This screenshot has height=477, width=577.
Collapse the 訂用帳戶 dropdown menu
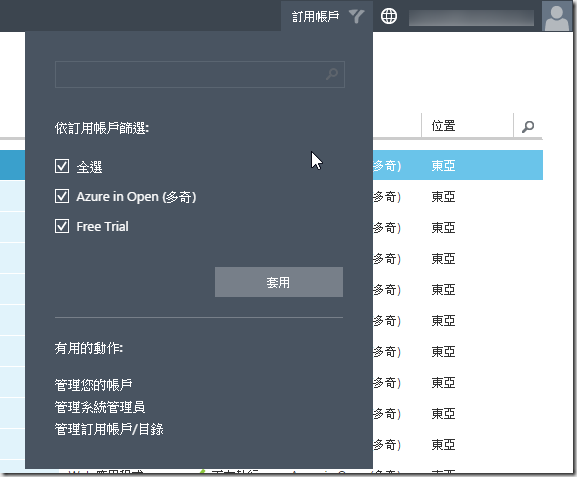tap(327, 16)
